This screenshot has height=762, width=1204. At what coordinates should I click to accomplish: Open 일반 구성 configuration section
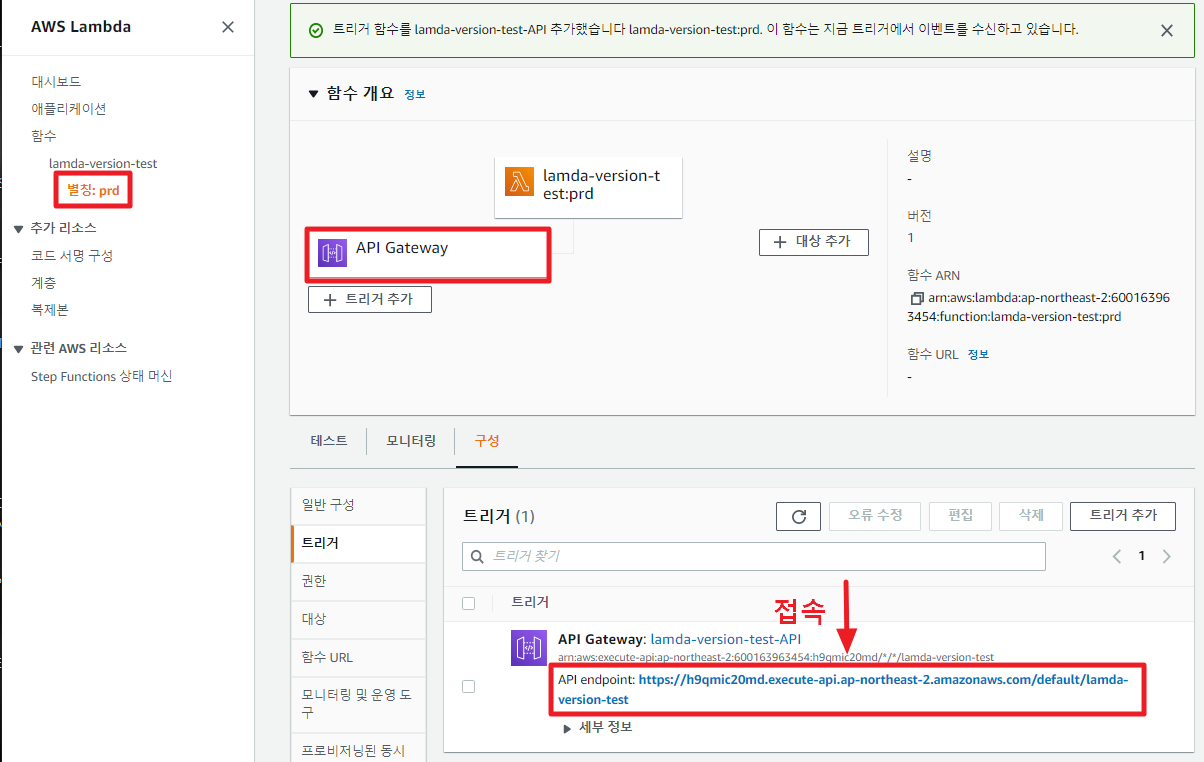pos(358,505)
